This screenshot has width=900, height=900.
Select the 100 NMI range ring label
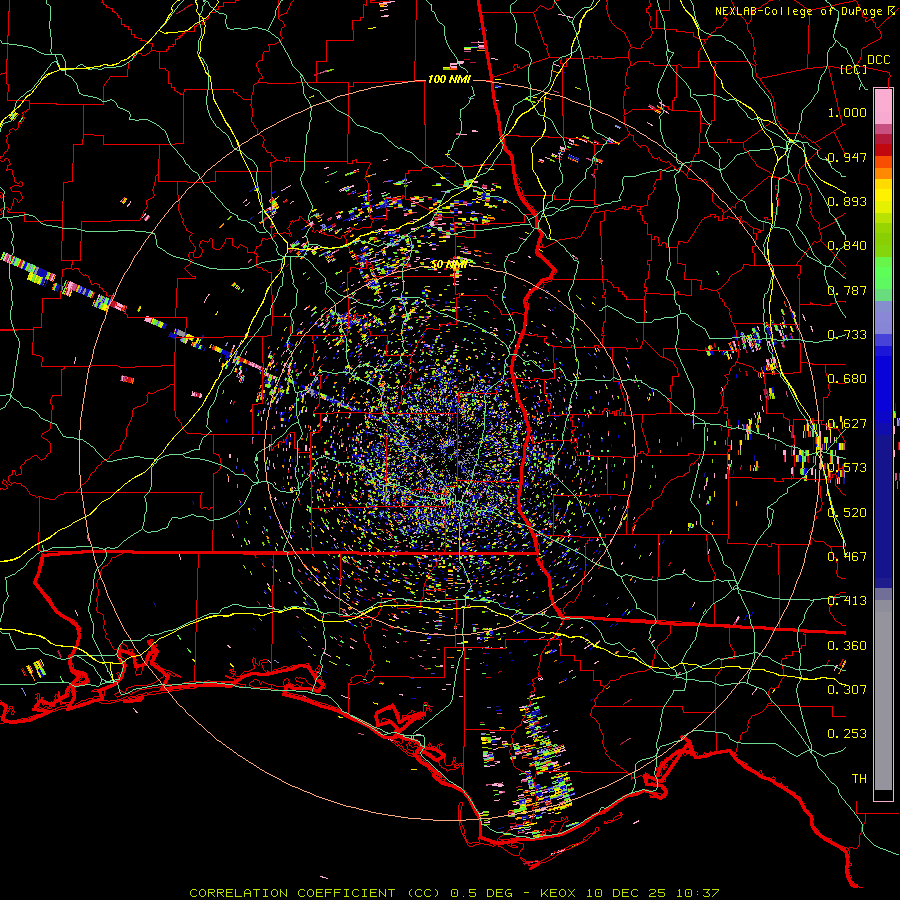(x=449, y=79)
